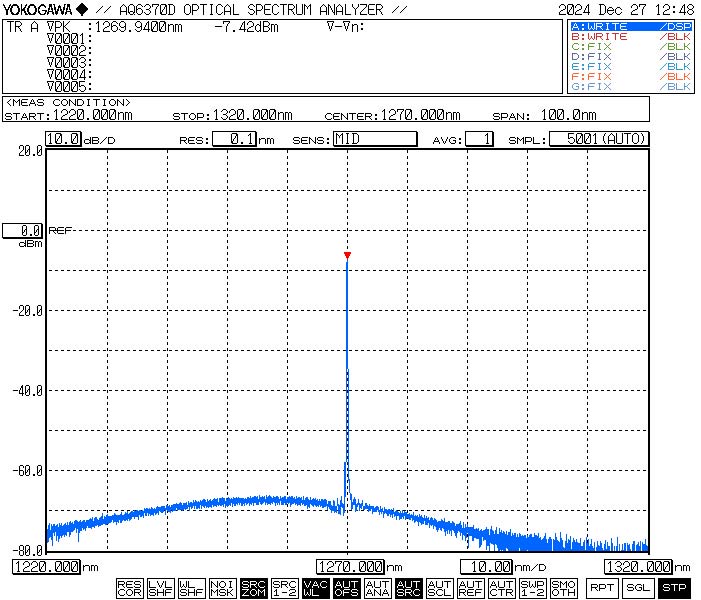This screenshot has width=701, height=600.
Task: Open the RES 0.1 nm resolution field
Action: tap(235, 139)
